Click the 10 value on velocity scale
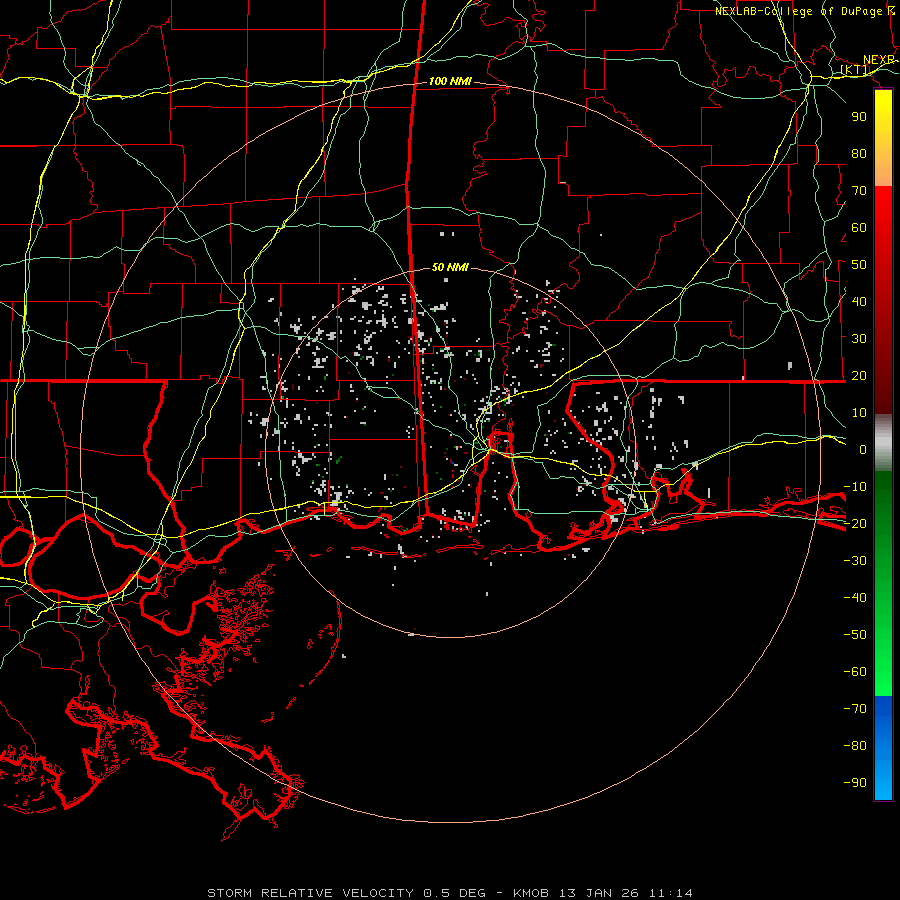 (859, 413)
